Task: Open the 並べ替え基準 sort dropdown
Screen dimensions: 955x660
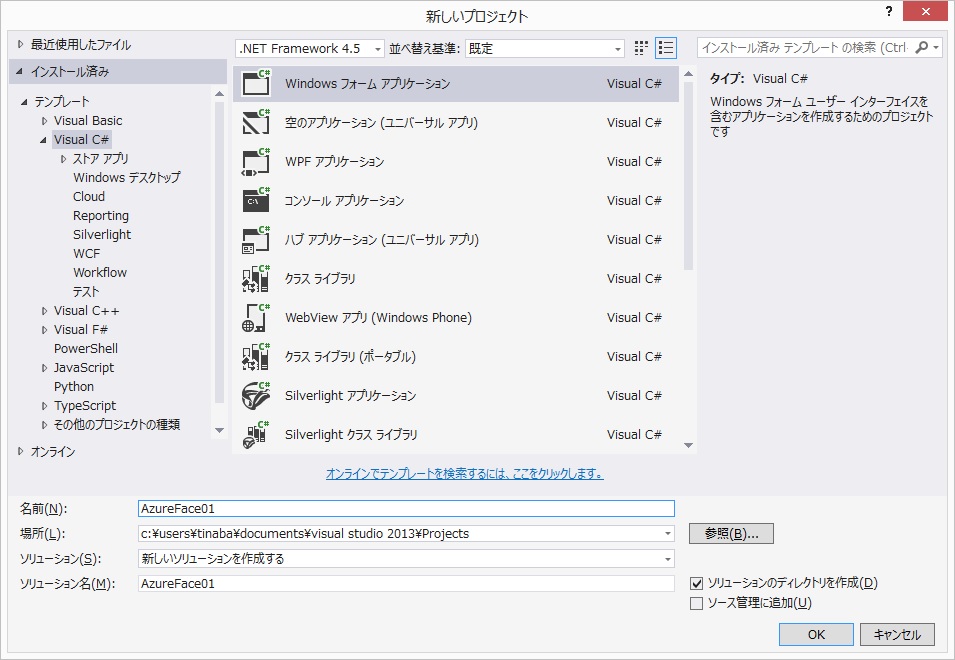Action: pos(545,48)
